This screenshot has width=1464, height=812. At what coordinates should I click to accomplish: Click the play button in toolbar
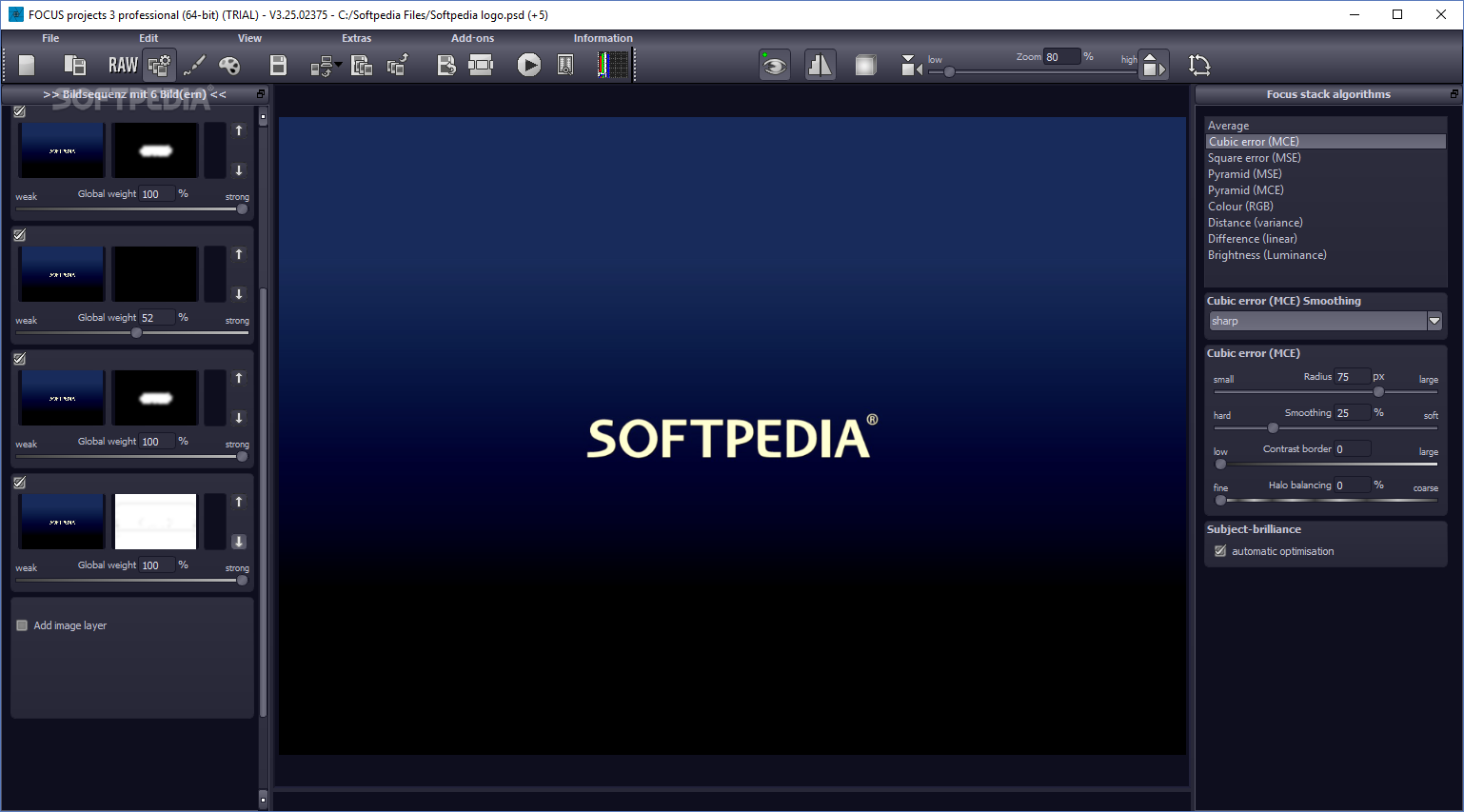pyautogui.click(x=529, y=65)
